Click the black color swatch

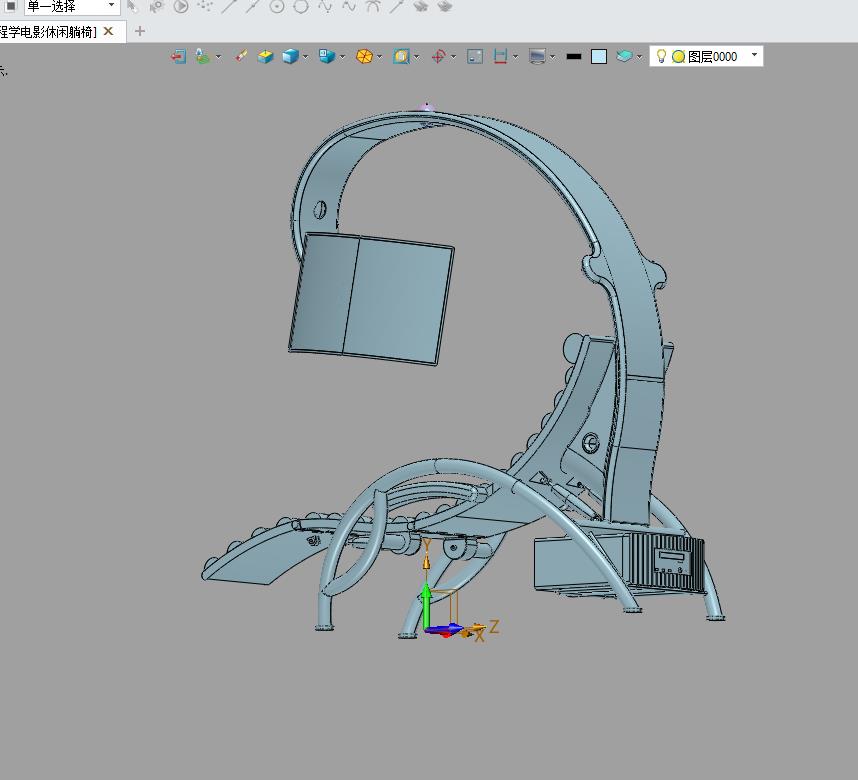[573, 57]
